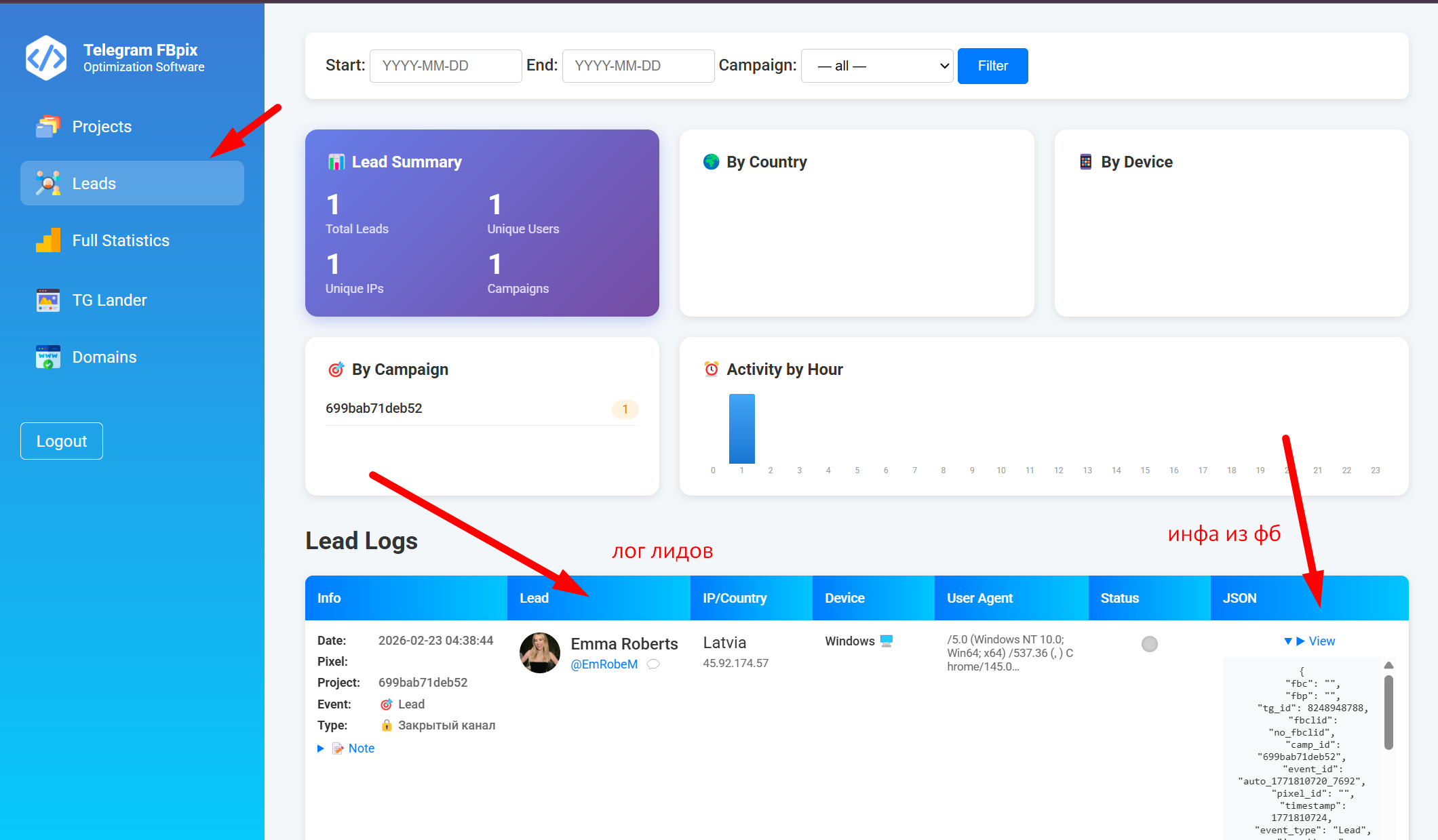Open the Full Statistics menu item
The image size is (1438, 840).
121,241
